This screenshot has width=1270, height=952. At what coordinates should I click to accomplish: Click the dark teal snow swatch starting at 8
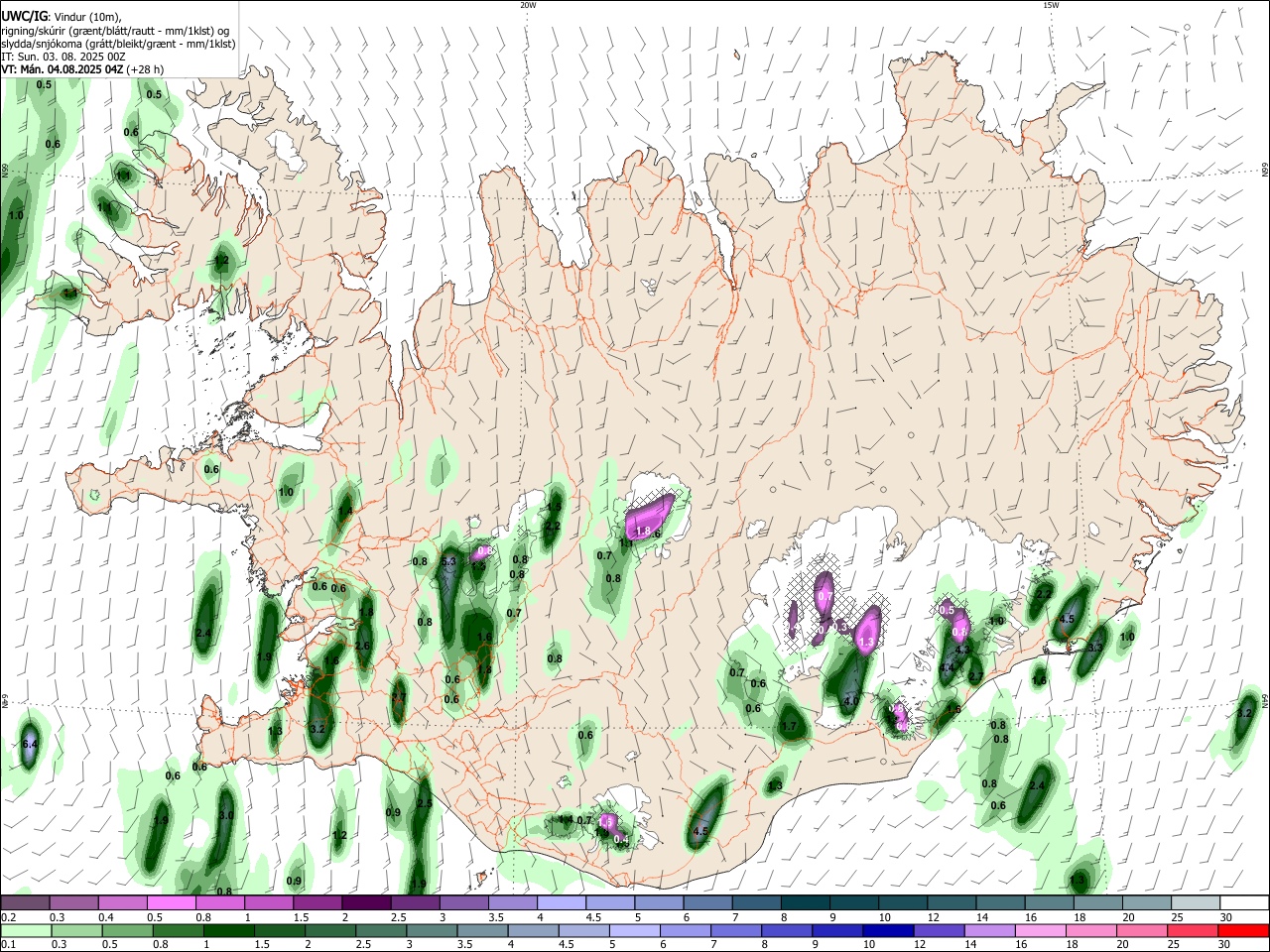[x=804, y=902]
